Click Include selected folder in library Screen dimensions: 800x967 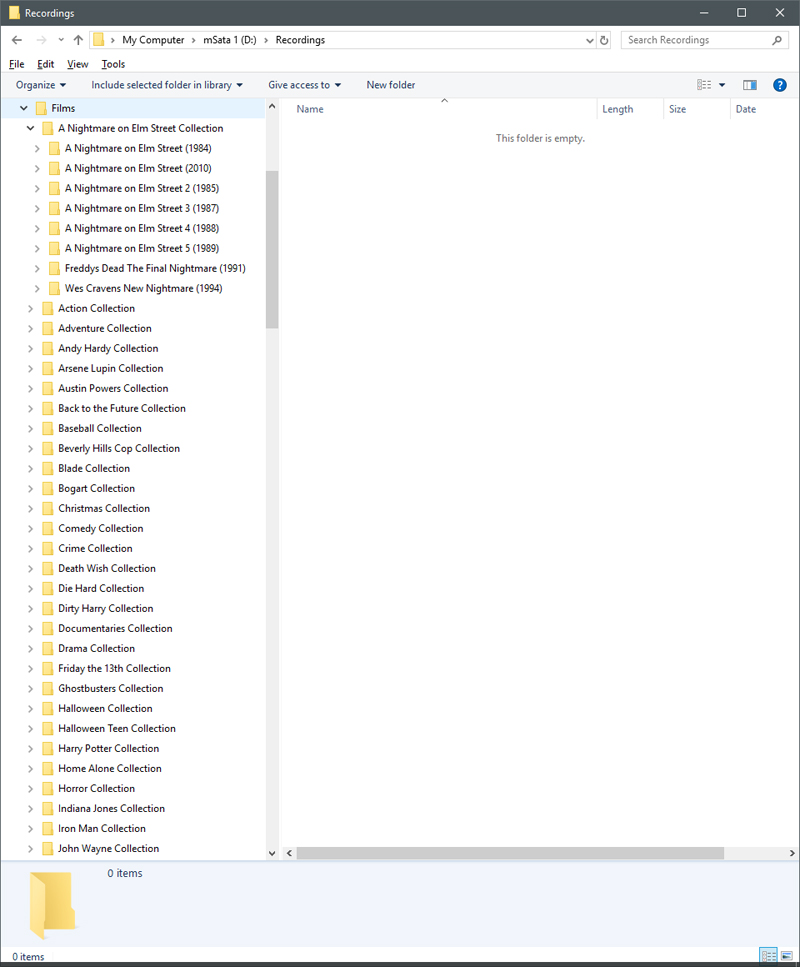pyautogui.click(x=167, y=85)
